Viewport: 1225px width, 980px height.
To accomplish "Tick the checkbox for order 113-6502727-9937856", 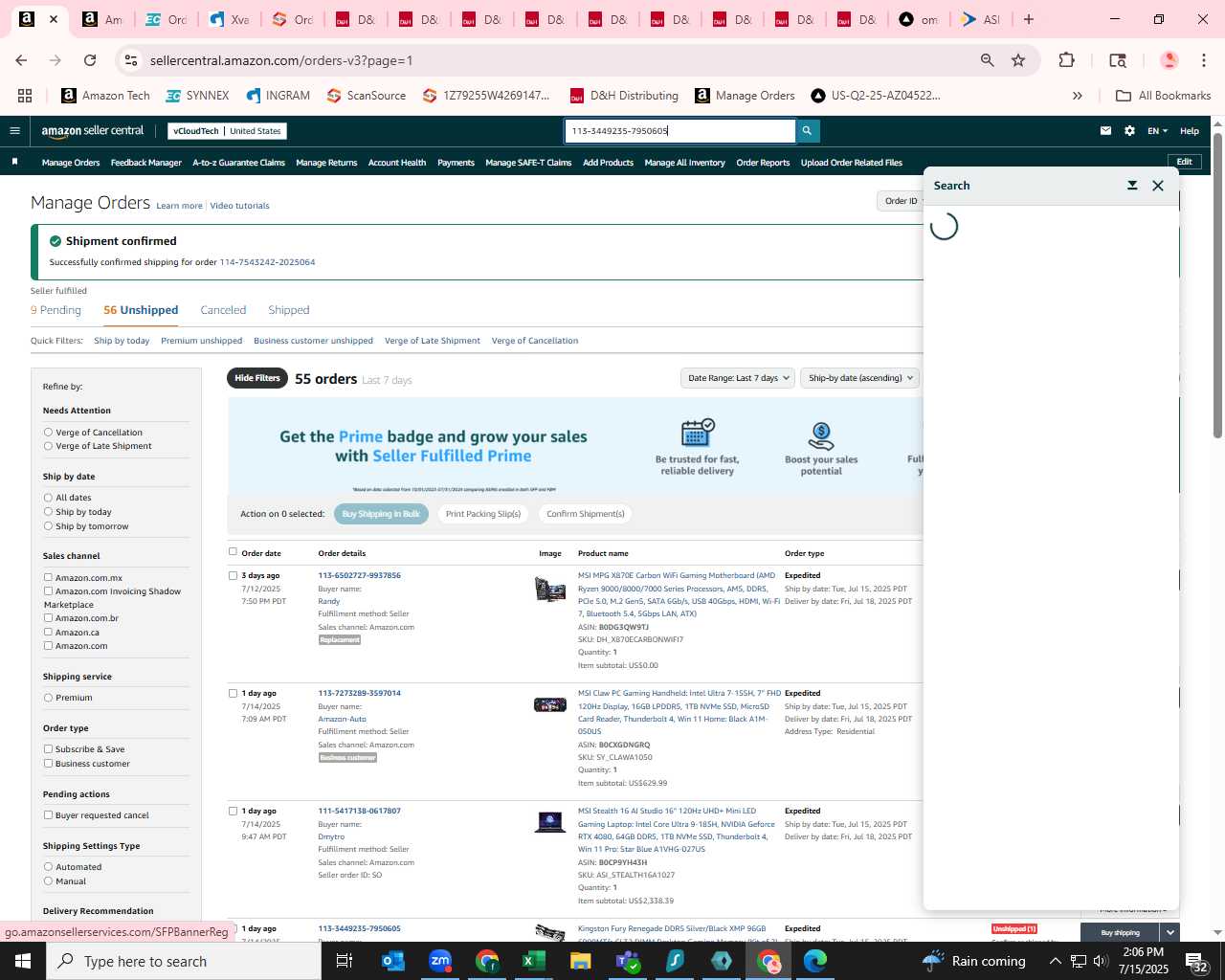I will [233, 576].
